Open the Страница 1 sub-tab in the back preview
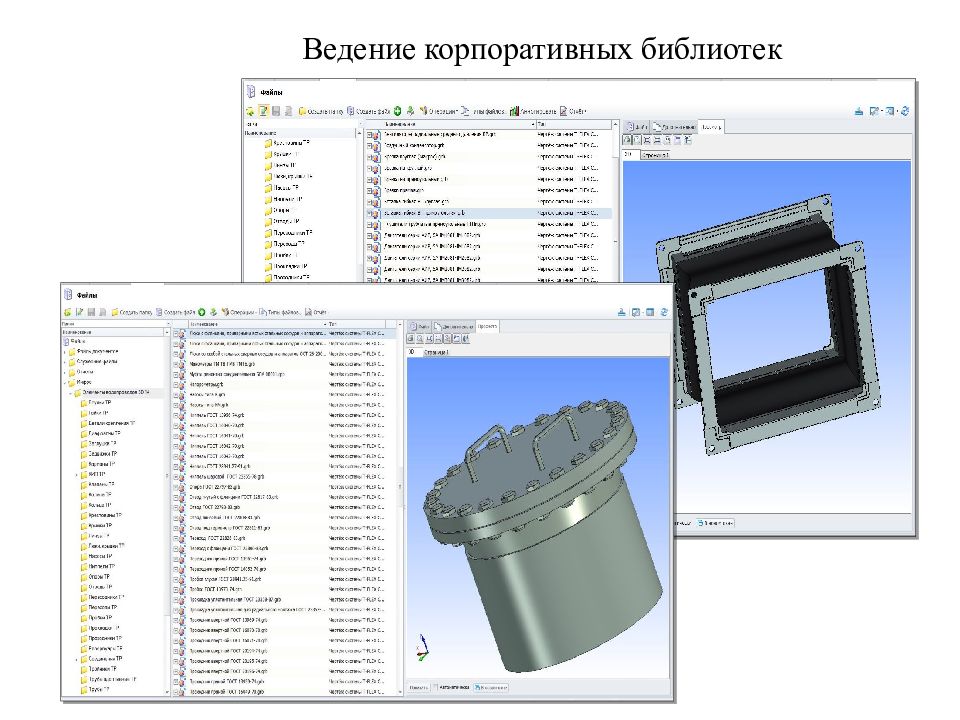960x720 pixels. (655, 155)
